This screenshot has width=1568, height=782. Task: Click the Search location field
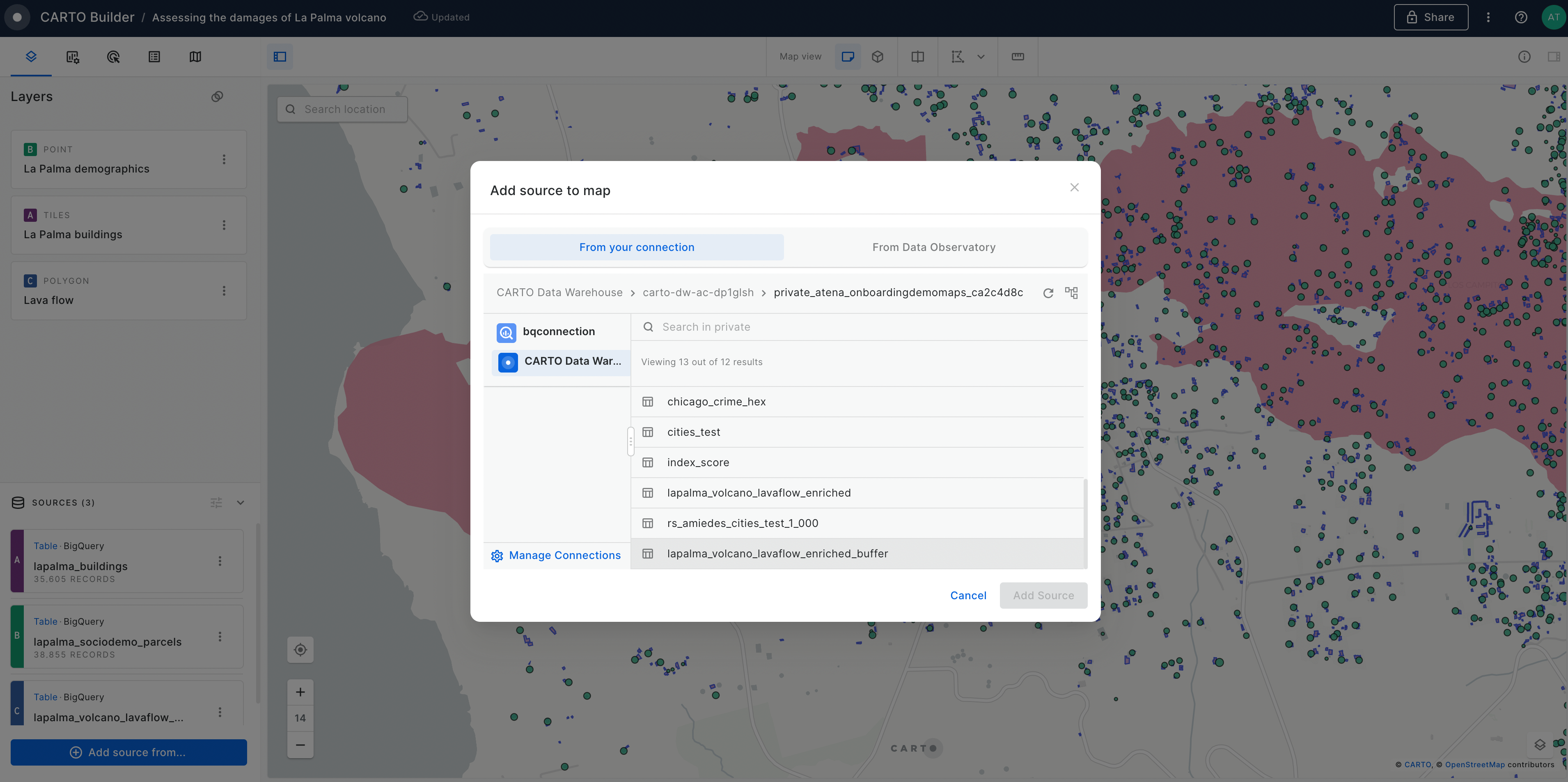click(342, 109)
